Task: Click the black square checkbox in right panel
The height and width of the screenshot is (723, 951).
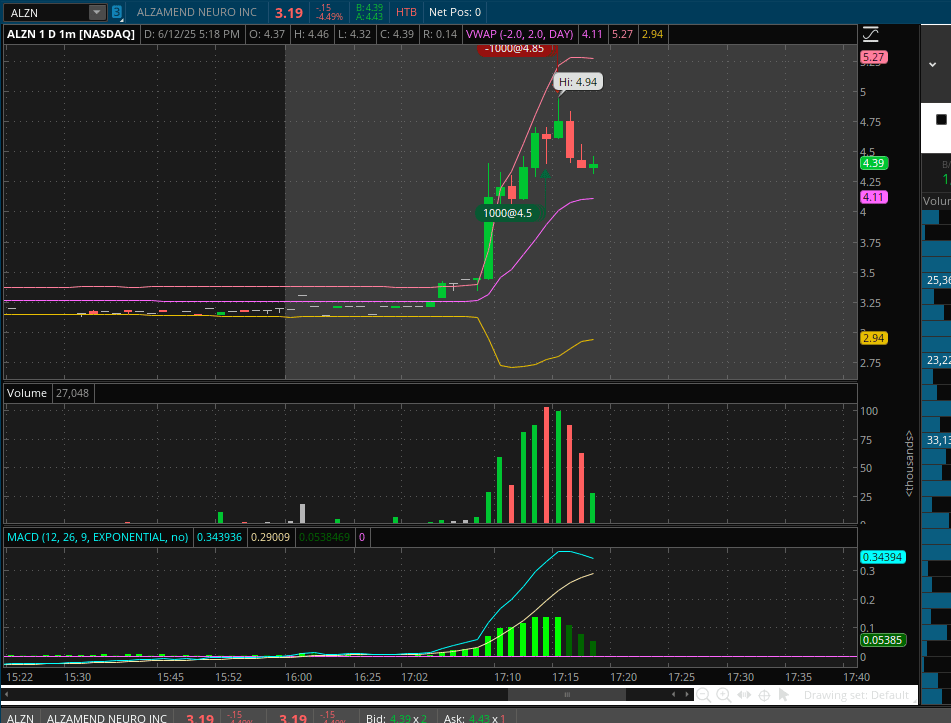Action: (941, 119)
